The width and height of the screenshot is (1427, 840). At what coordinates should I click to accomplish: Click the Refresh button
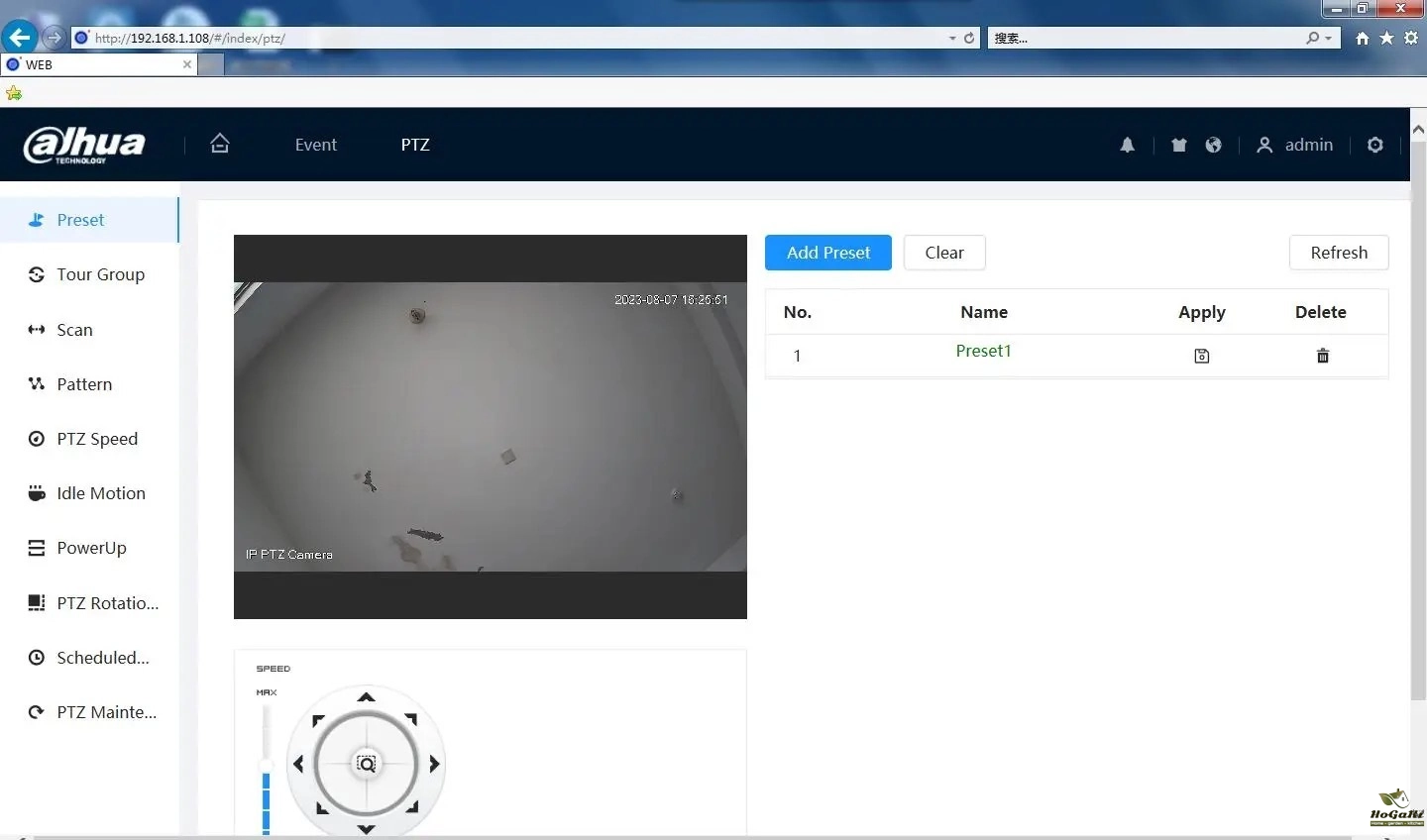pyautogui.click(x=1338, y=253)
